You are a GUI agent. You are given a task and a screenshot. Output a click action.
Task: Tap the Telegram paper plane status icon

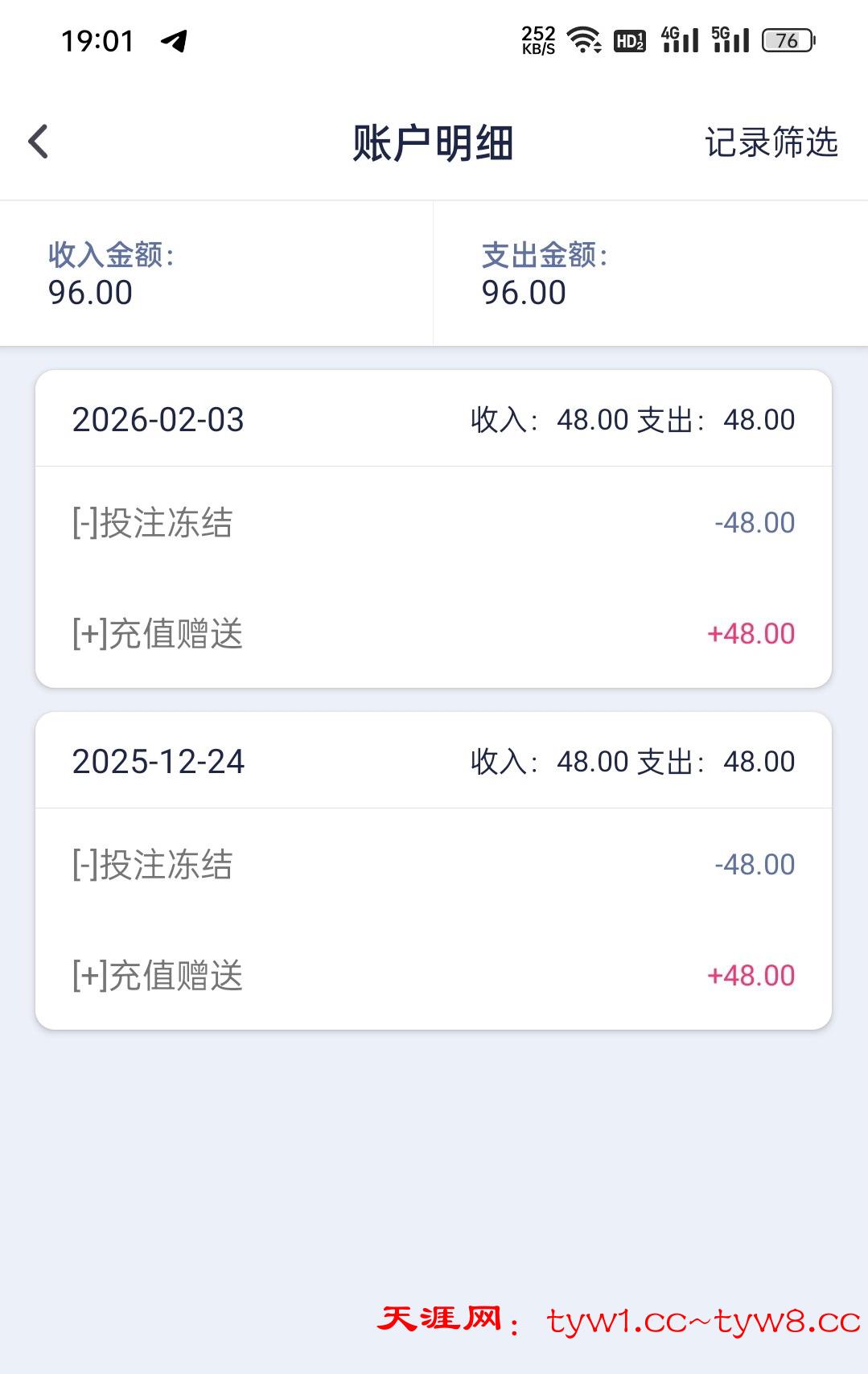tap(174, 40)
